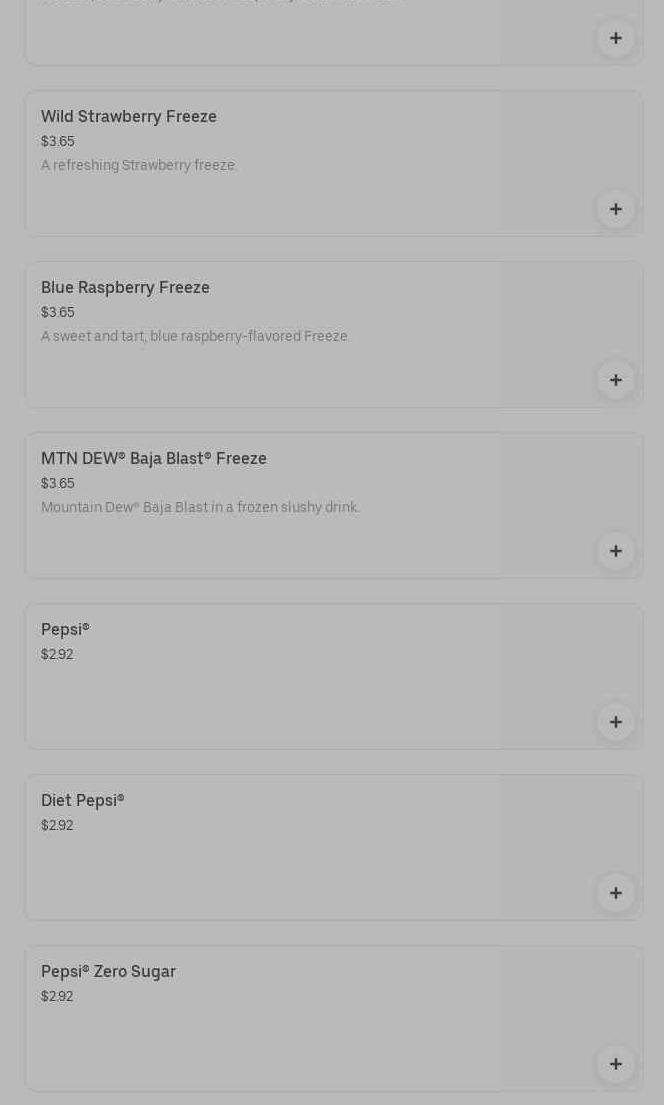Select the Baja Blast frozen slushy drink description

pyautogui.click(x=200, y=508)
